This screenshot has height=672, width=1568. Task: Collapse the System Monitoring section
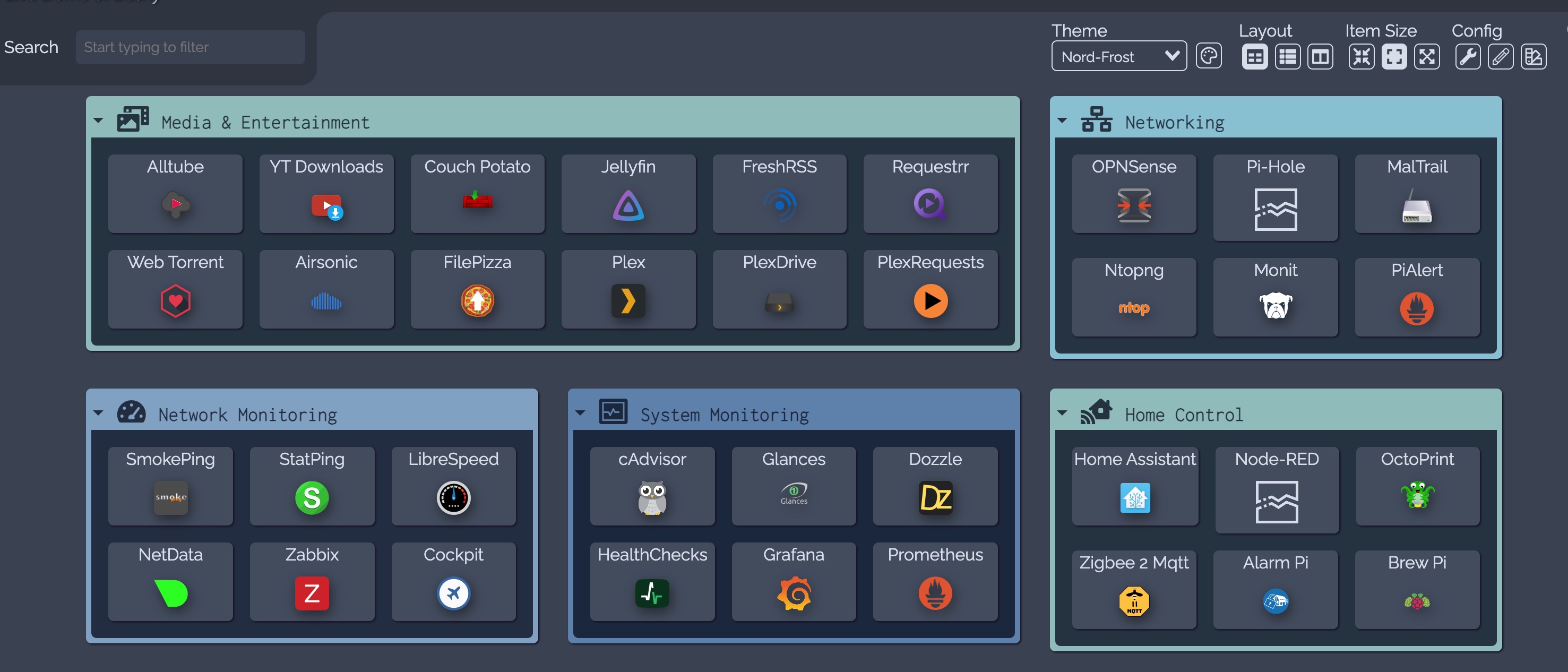580,412
